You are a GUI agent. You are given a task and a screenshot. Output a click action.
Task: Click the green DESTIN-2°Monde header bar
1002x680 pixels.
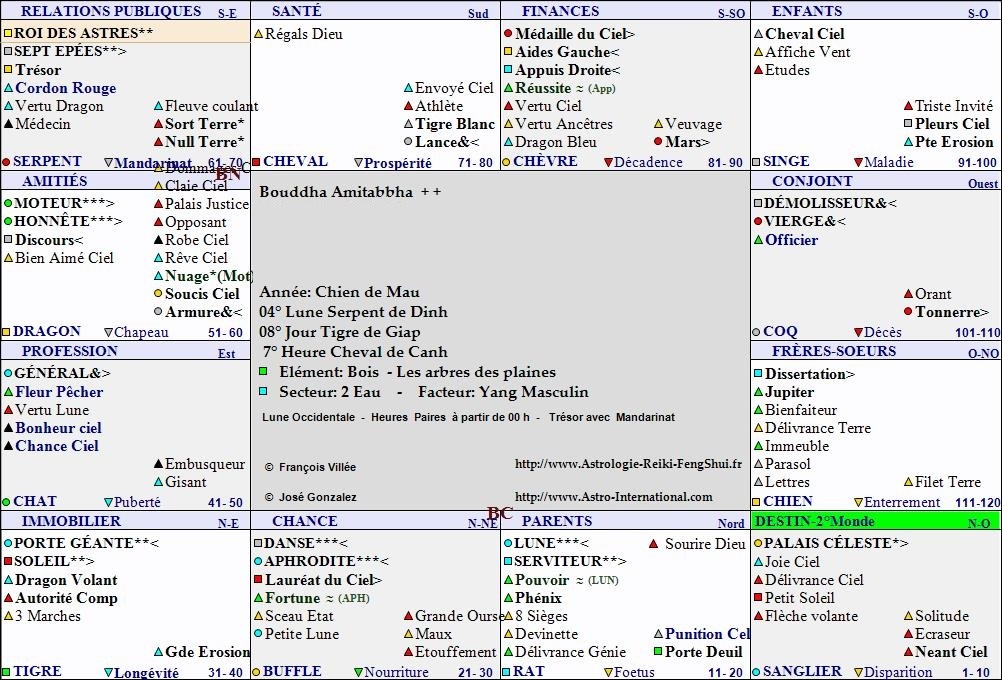pyautogui.click(x=874, y=521)
